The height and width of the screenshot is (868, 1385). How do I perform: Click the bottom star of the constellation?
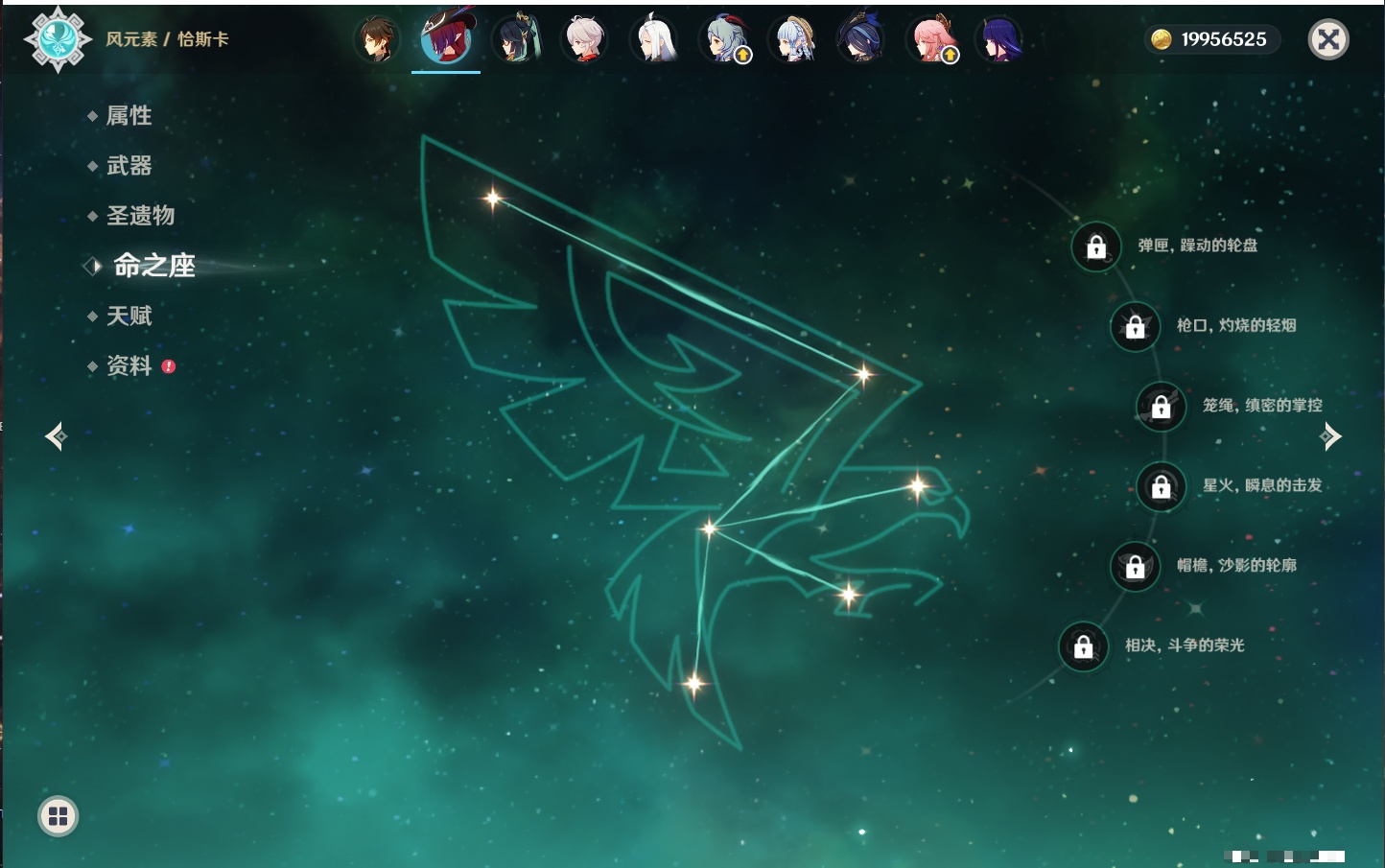click(x=693, y=684)
